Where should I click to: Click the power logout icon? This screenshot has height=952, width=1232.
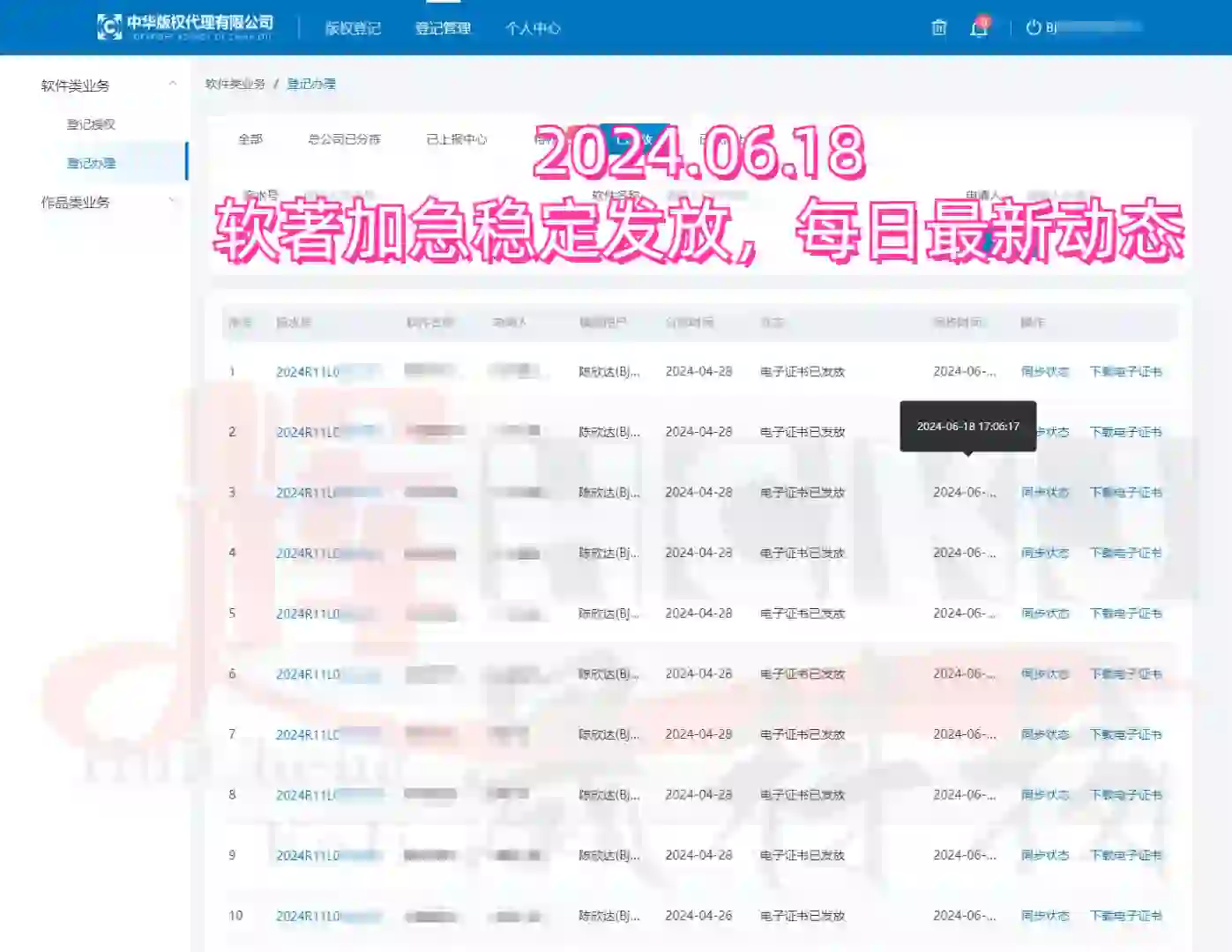tap(1034, 27)
